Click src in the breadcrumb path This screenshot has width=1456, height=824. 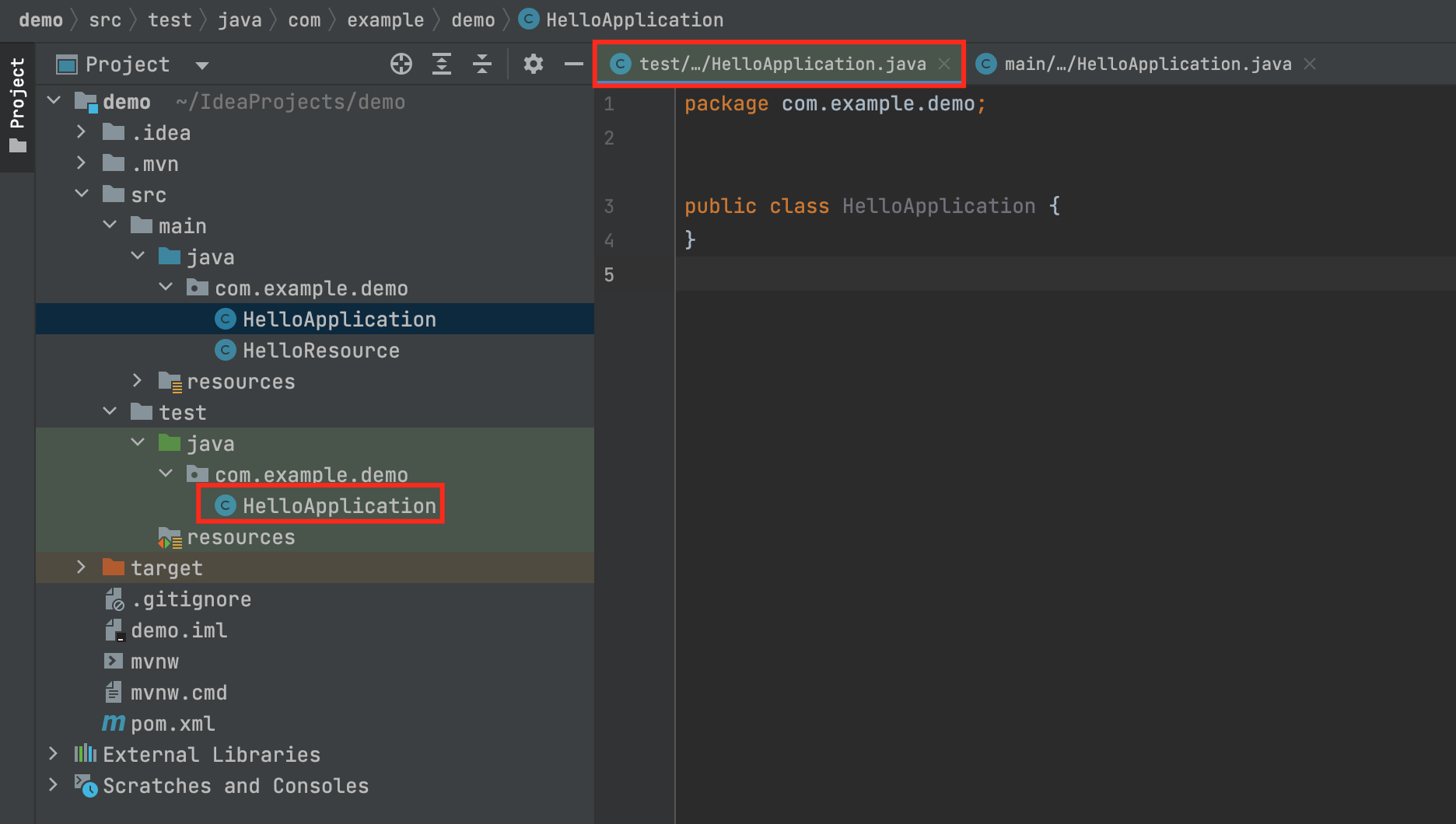105,19
